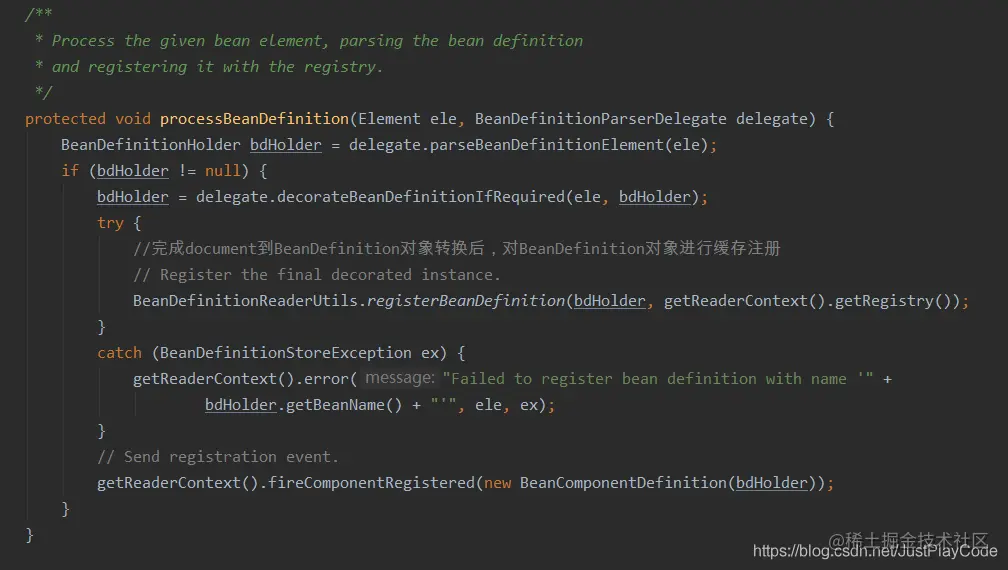Click the error( method call
1008x570 pixels.
coord(330,379)
